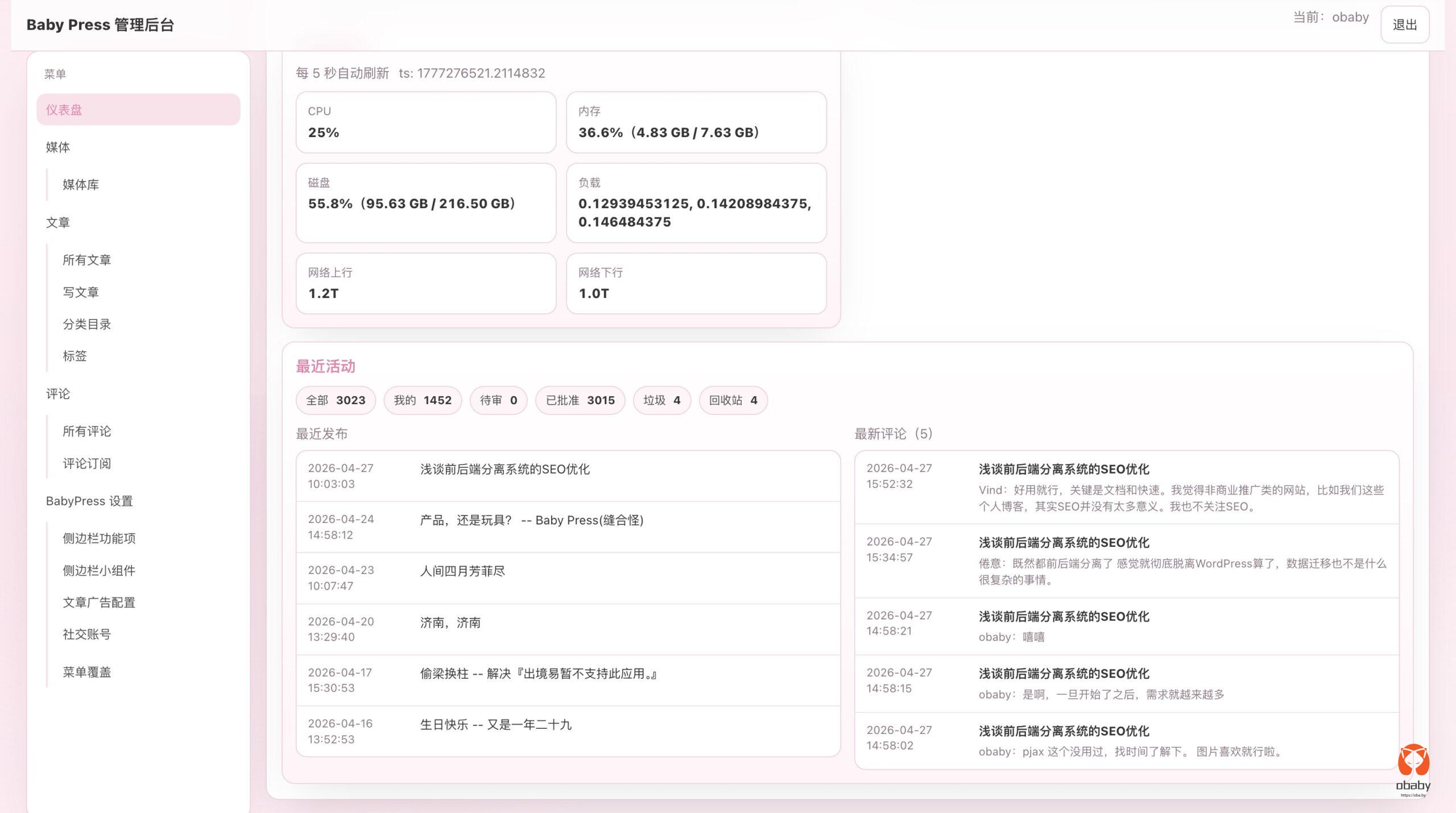Viewport: 1456px width, 813px height.
Task: Select 分类目录 in the sidebar
Action: click(87, 324)
